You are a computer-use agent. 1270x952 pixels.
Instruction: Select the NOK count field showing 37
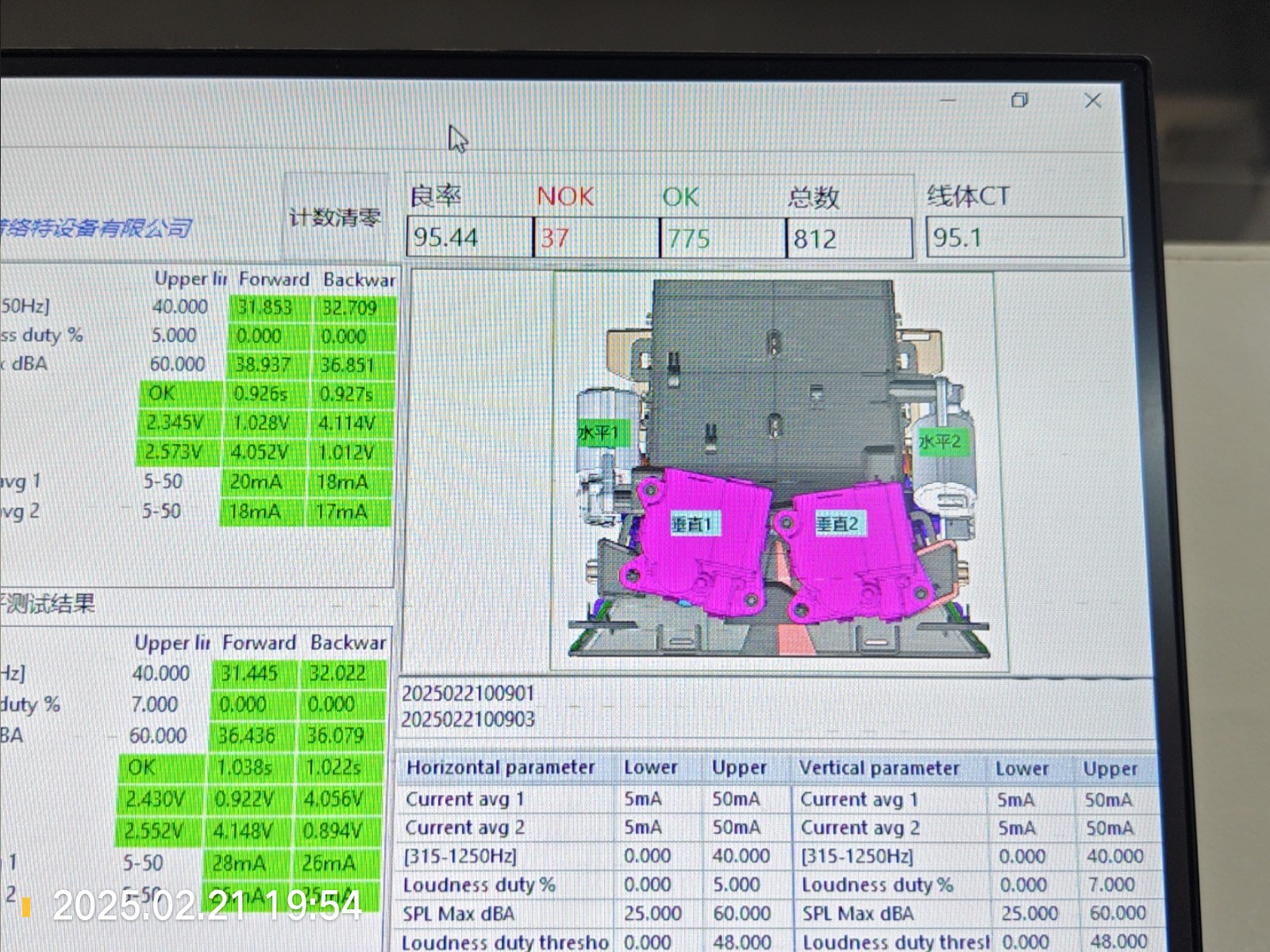point(595,237)
